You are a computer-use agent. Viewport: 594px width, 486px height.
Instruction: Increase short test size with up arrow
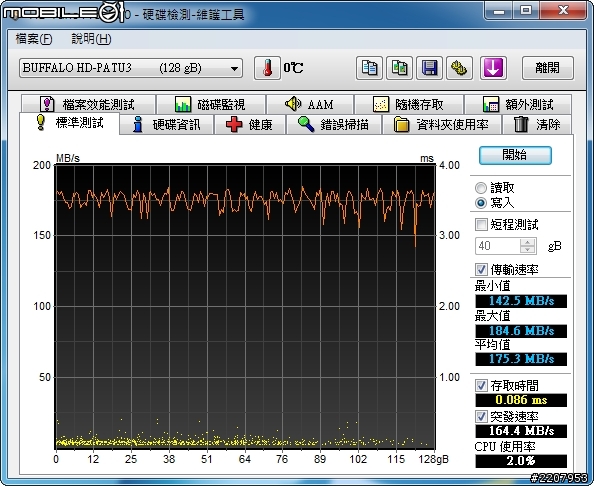pos(527,242)
